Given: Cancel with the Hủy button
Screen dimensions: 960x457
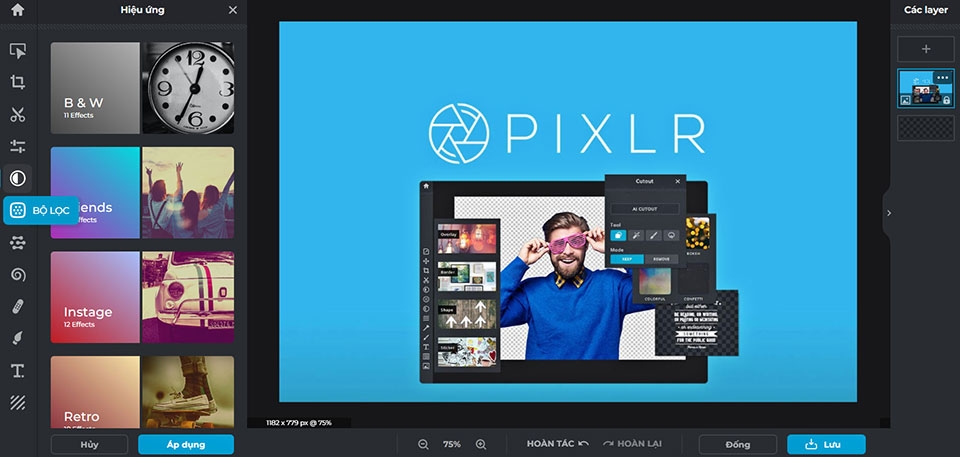Looking at the screenshot, I should click(89, 444).
